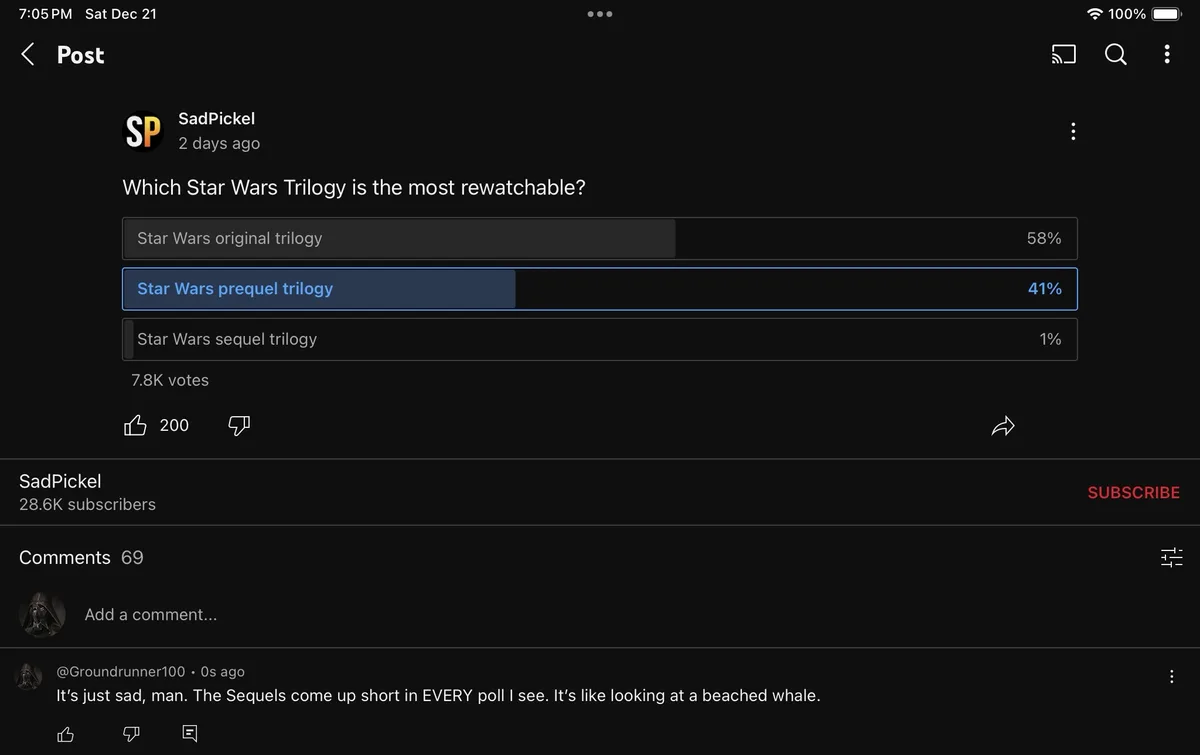This screenshot has height=755, width=1200.
Task: Open the SadPickel channel row above subscriber count
Action: 60,481
